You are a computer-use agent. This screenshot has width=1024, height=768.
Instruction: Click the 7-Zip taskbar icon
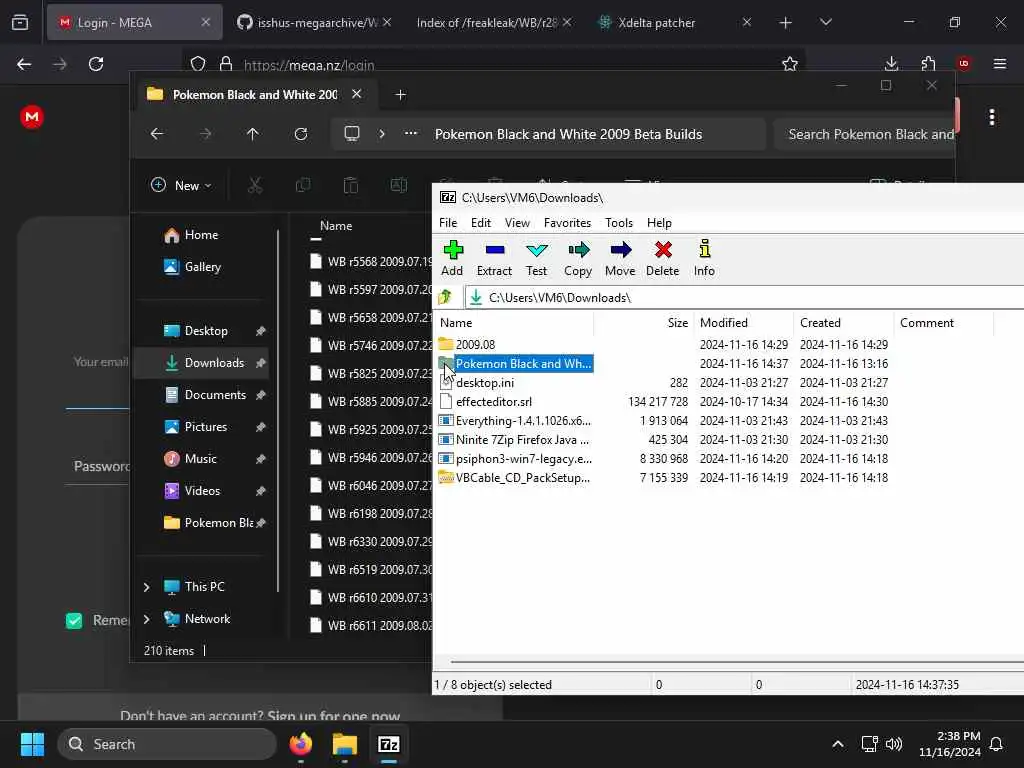coord(389,744)
